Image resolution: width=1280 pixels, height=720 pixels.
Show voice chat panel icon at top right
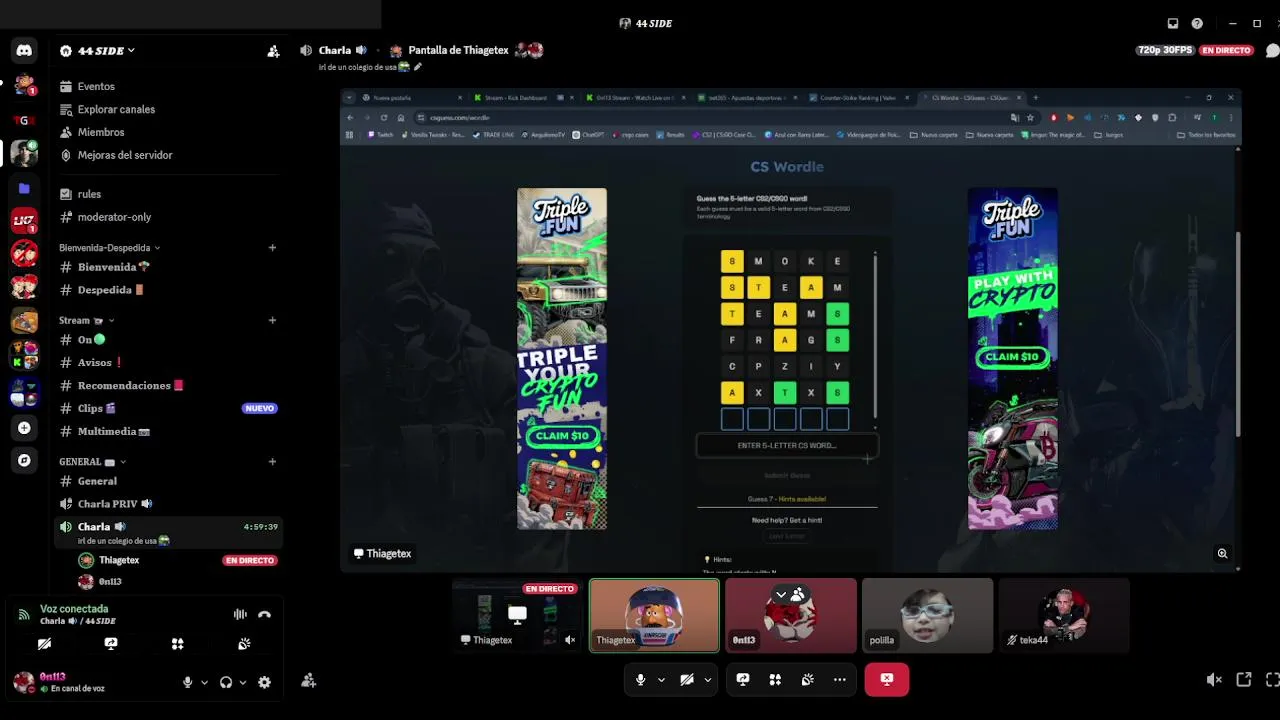tap(1272, 50)
